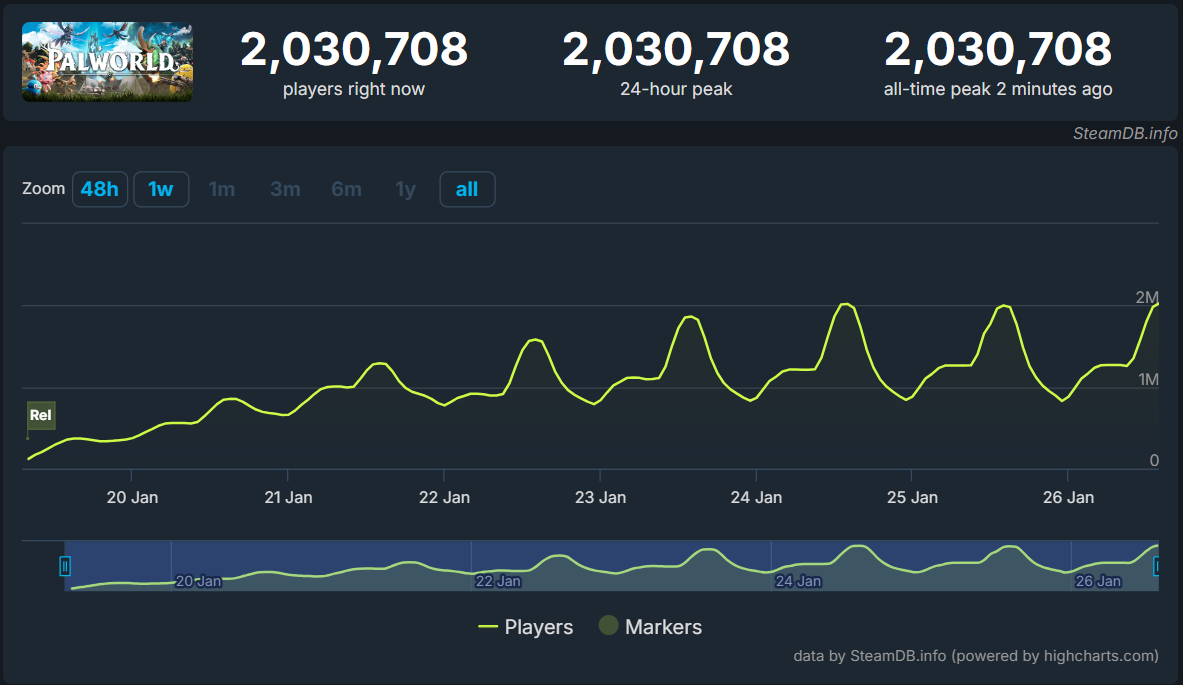Click the 'players right now' count

354,50
